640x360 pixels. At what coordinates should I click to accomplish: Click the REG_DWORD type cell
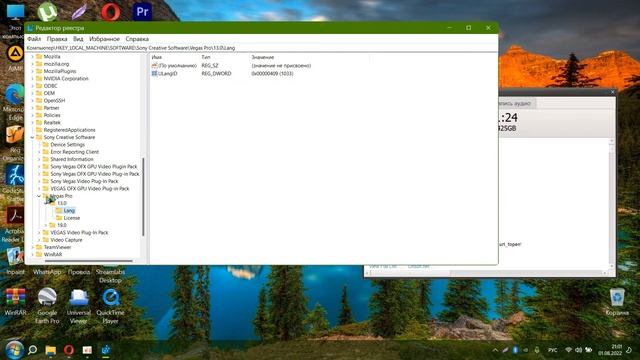(216, 74)
